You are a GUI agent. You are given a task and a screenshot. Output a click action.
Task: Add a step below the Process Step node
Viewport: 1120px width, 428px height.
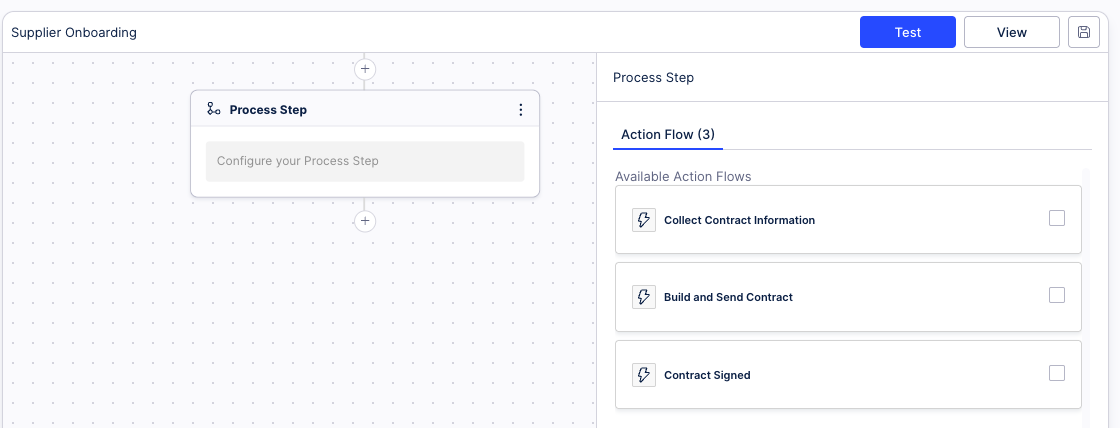pos(365,221)
